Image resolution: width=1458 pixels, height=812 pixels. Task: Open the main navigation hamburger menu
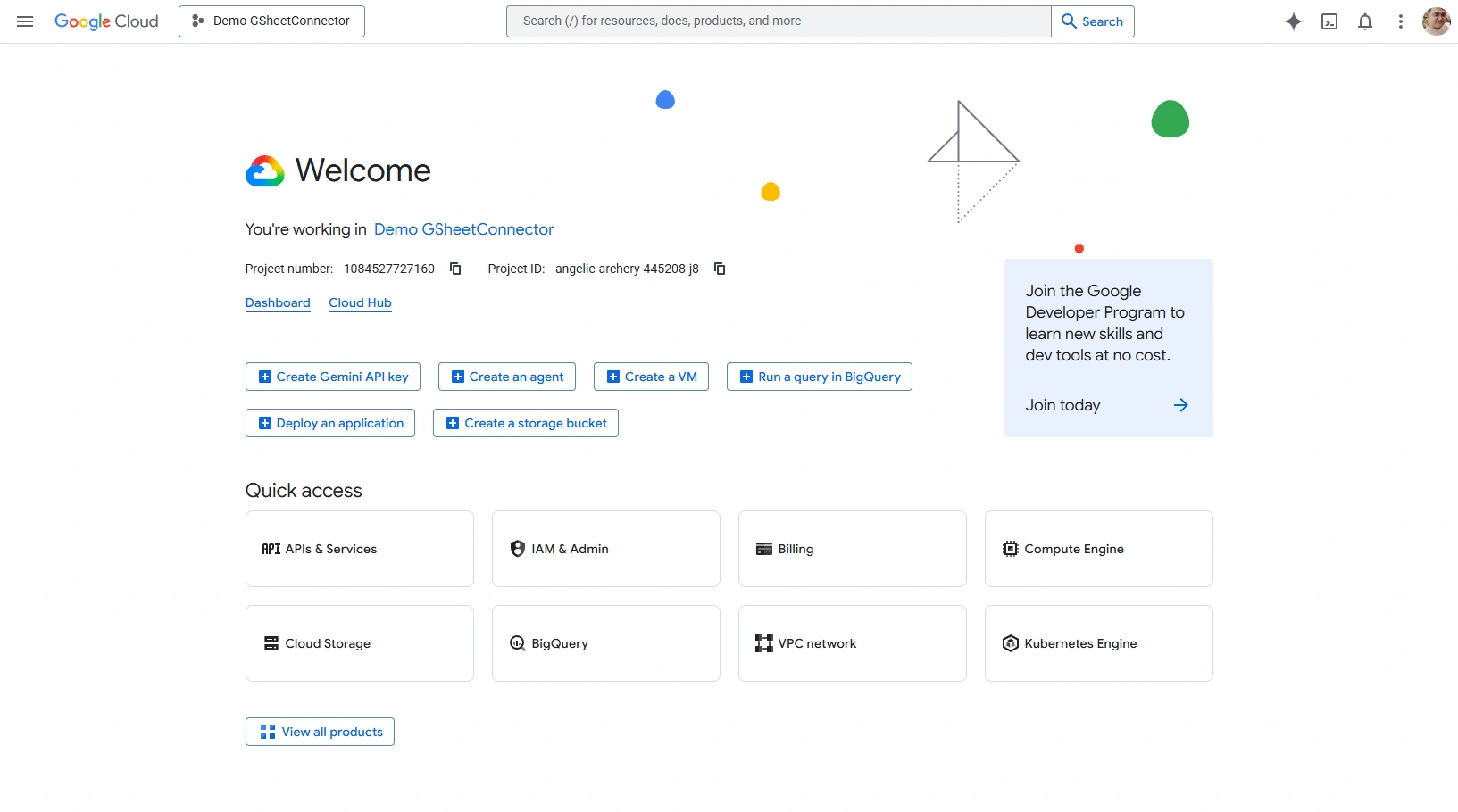point(25,21)
